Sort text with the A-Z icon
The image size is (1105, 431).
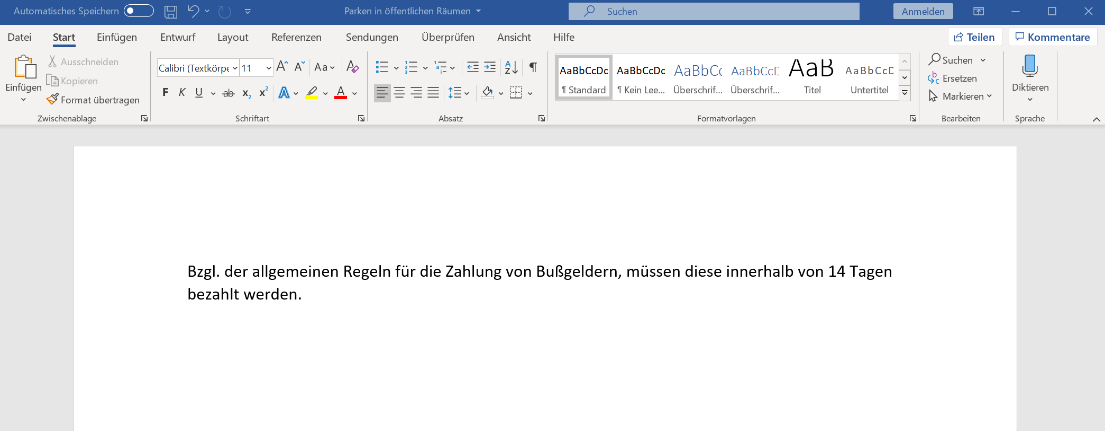coord(510,67)
